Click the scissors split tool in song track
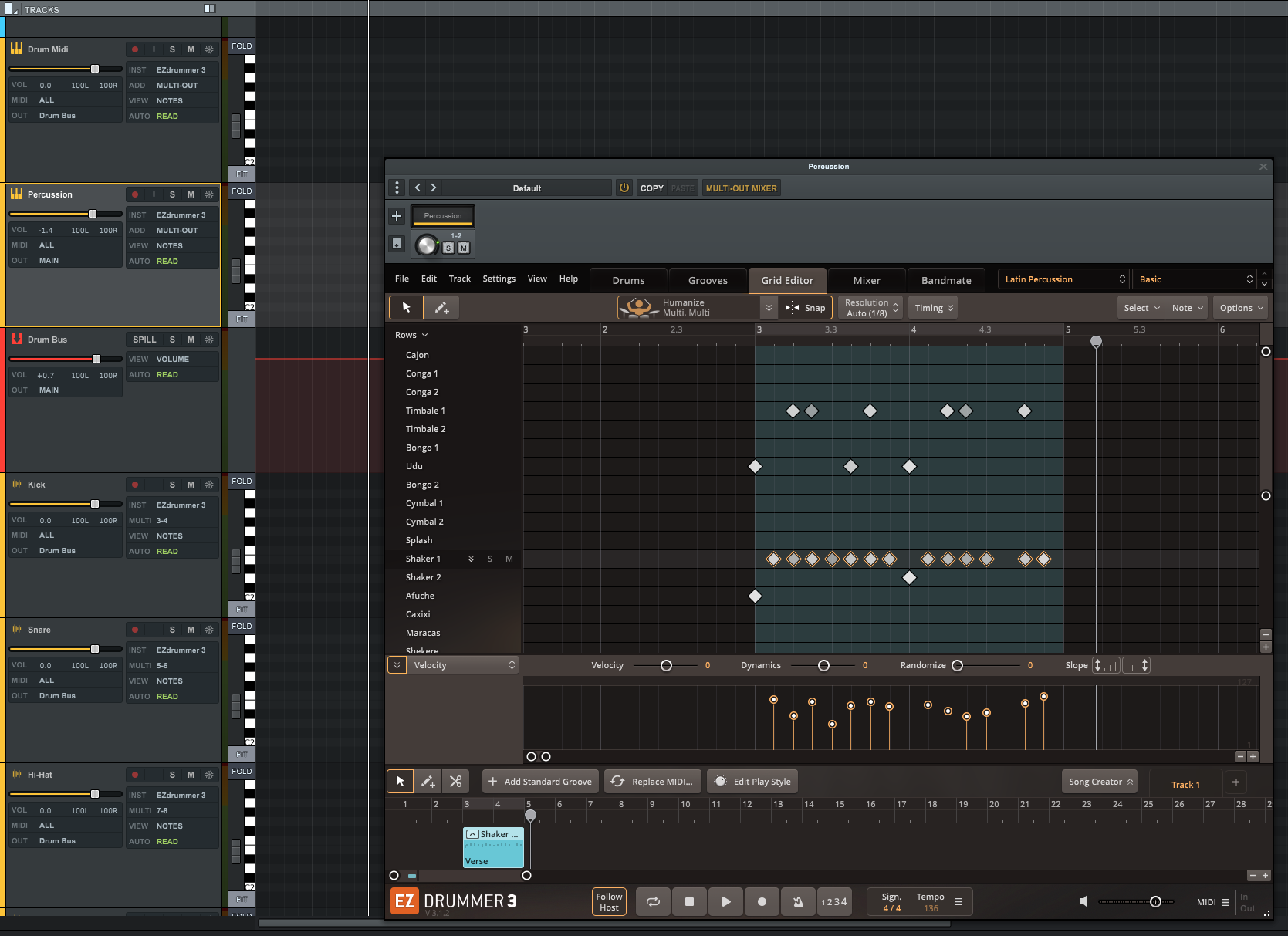This screenshot has height=936, width=1288. (x=455, y=782)
